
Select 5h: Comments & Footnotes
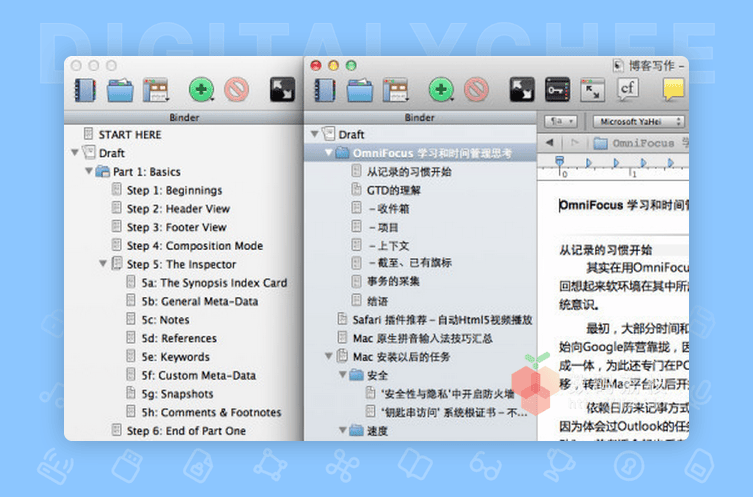[211, 412]
